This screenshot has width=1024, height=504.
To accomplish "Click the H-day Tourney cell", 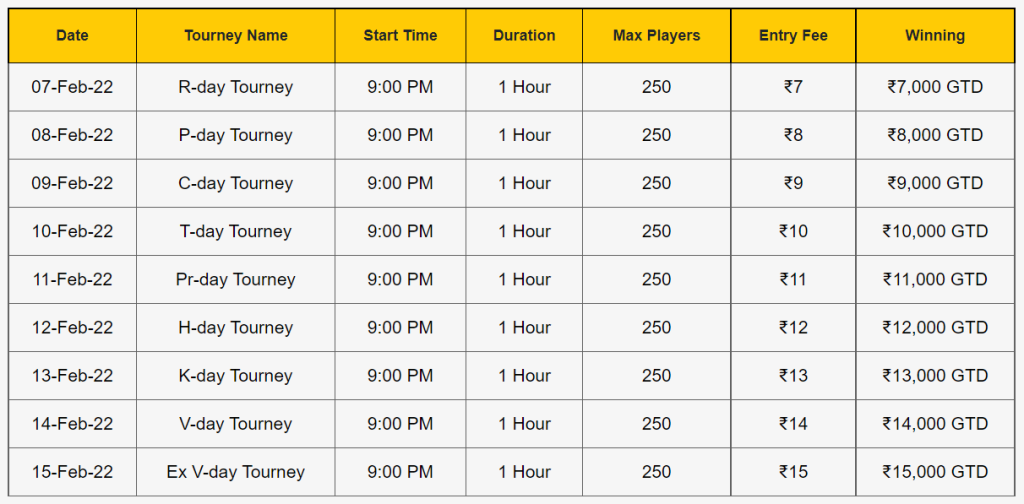I will point(236,328).
